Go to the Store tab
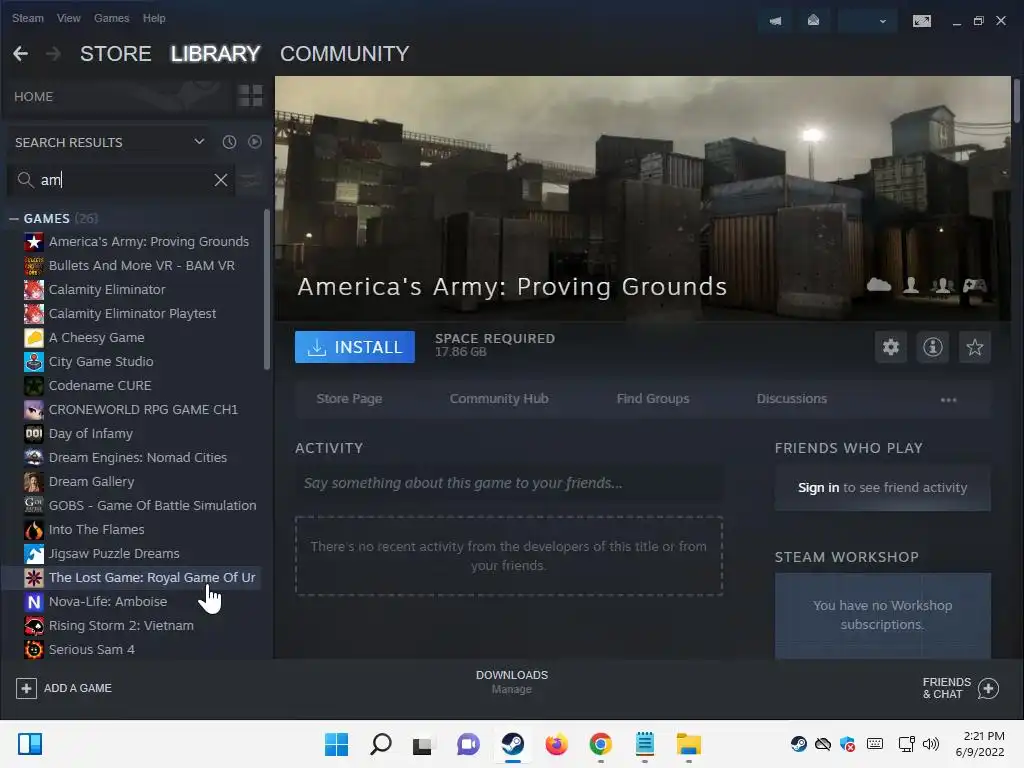 tap(116, 54)
